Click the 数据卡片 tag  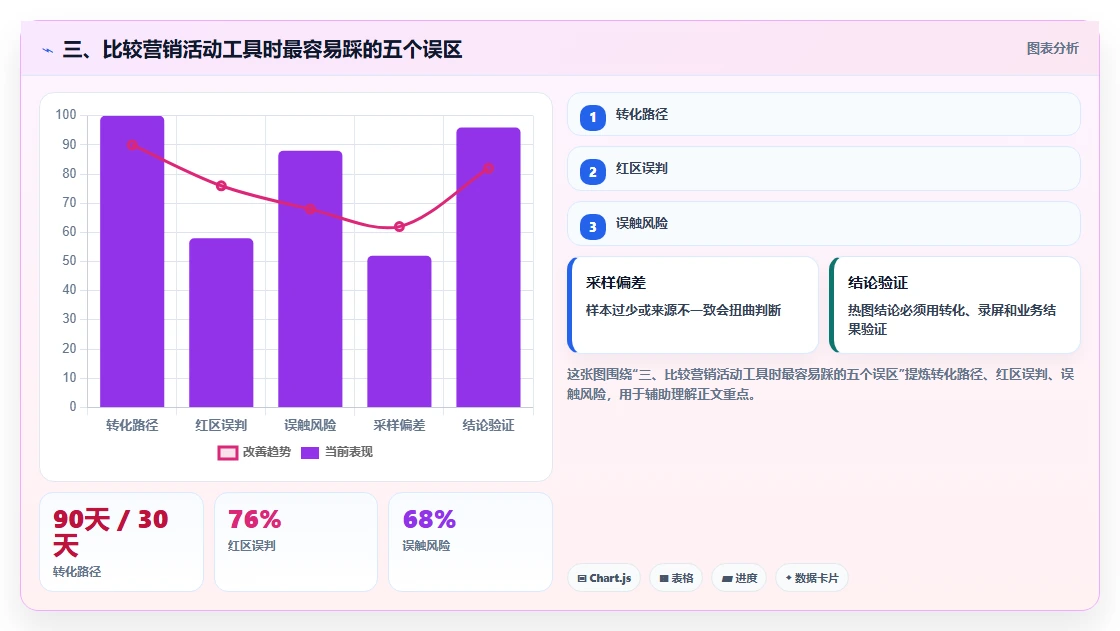(811, 578)
